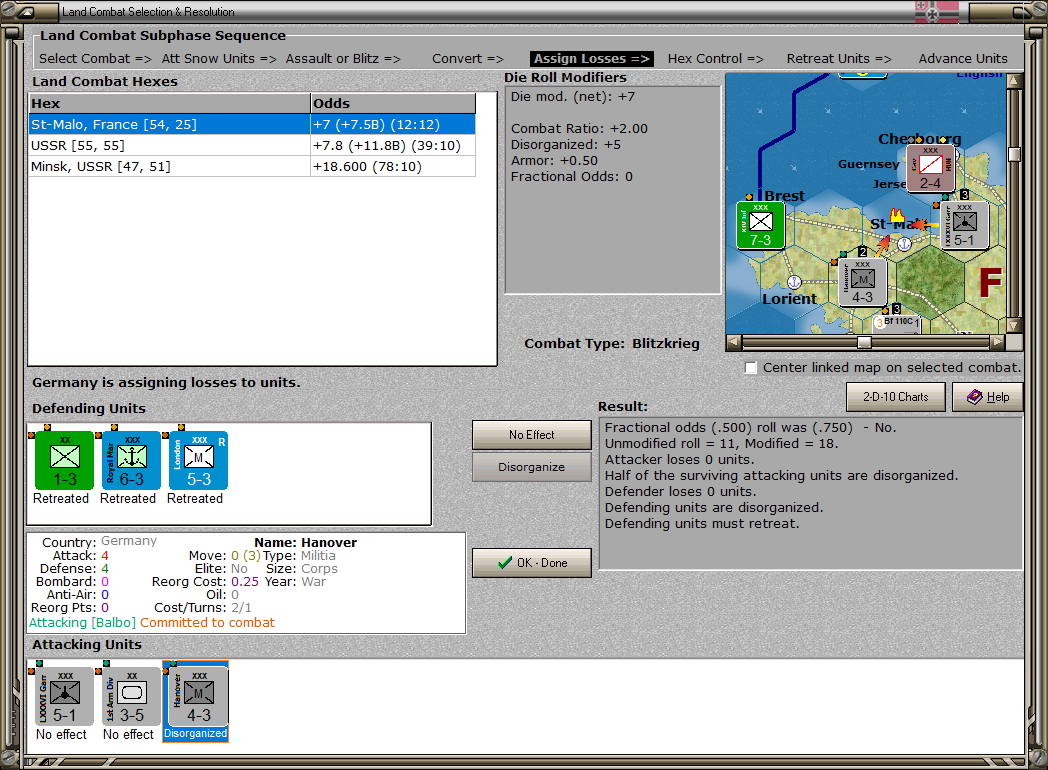This screenshot has width=1048, height=770.
Task: Open the Help button
Action: pyautogui.click(x=988, y=397)
